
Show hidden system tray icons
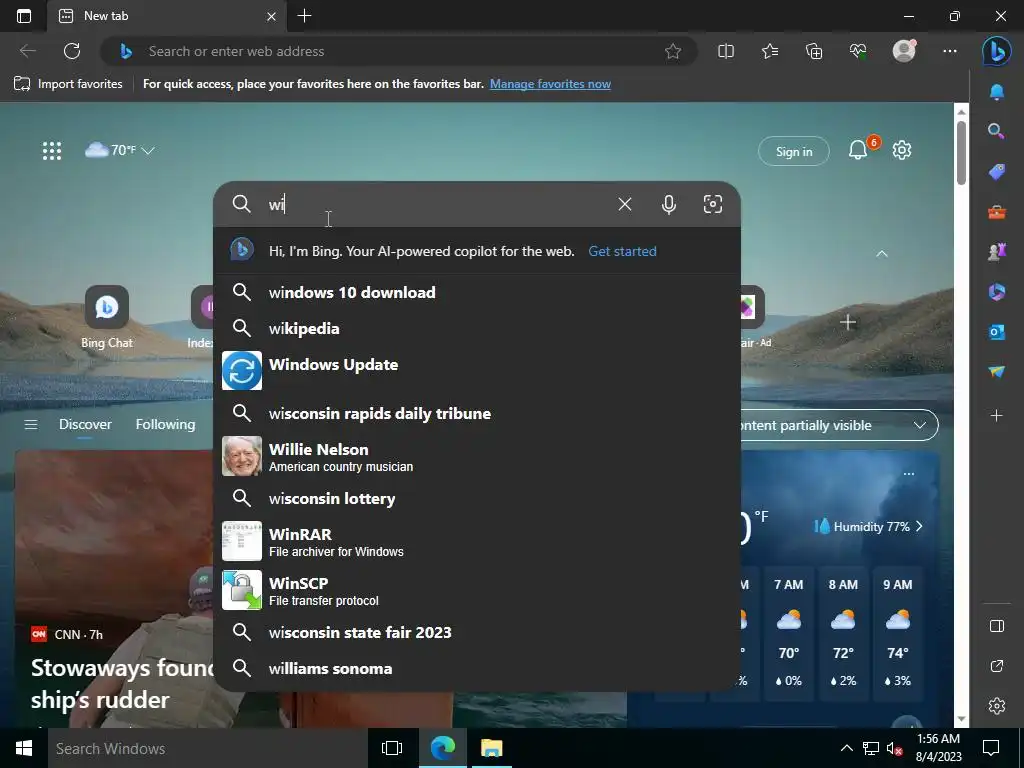846,748
